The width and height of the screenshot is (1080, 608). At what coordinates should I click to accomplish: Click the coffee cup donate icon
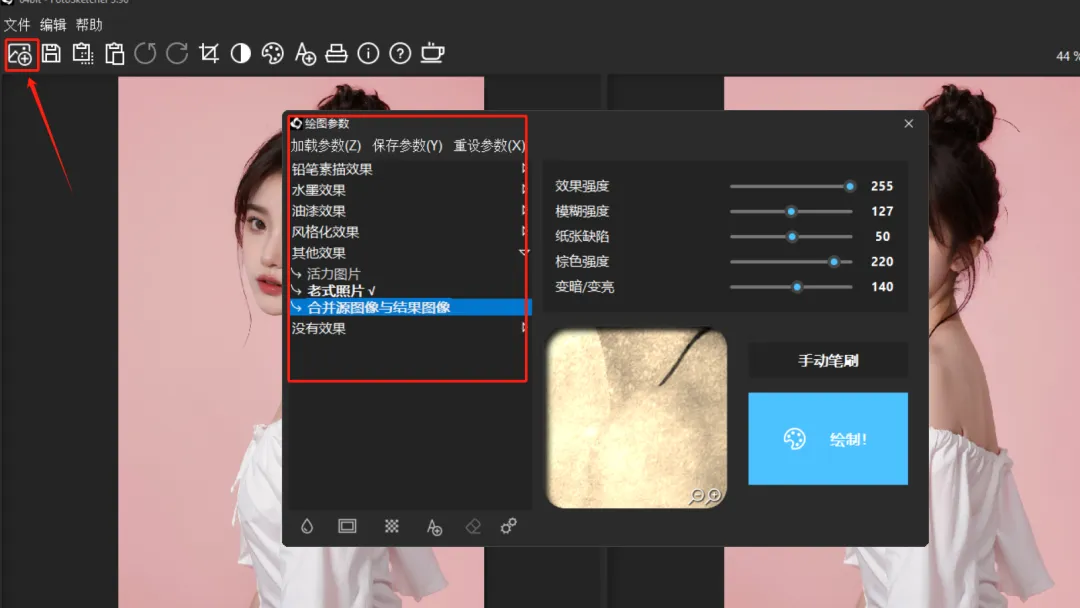pos(433,52)
